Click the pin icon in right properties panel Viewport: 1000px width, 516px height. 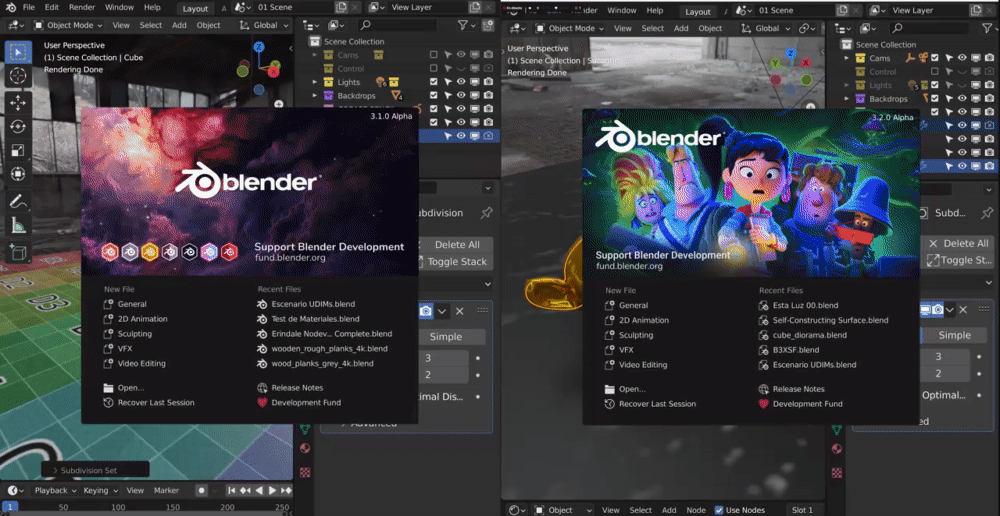(987, 212)
